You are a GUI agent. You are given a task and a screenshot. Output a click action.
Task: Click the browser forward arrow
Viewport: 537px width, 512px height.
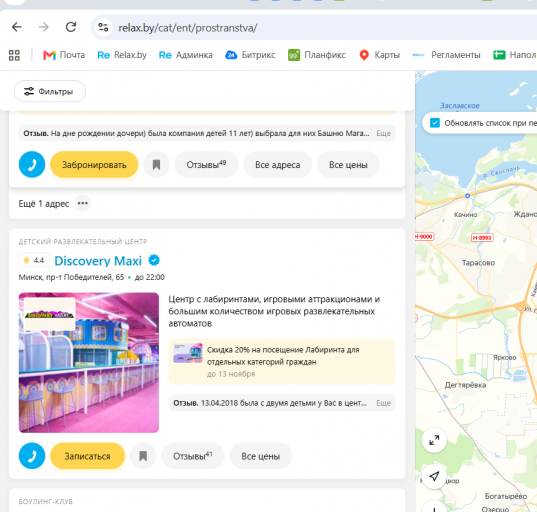43,27
